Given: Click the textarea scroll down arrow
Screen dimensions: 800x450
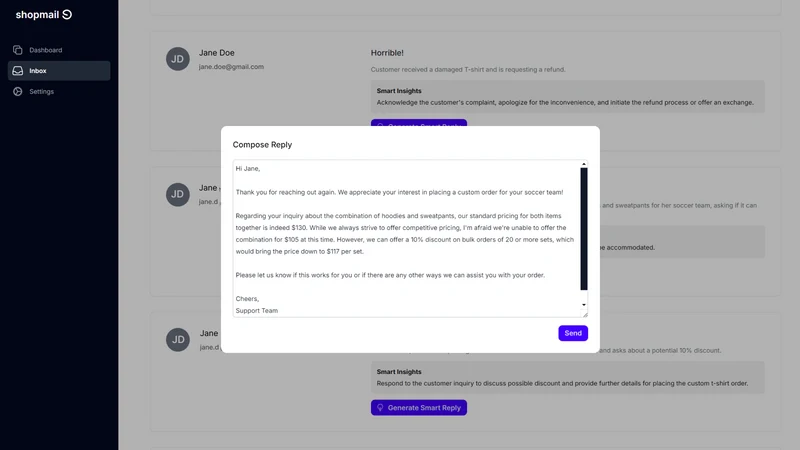Looking at the screenshot, I should pyautogui.click(x=584, y=305).
